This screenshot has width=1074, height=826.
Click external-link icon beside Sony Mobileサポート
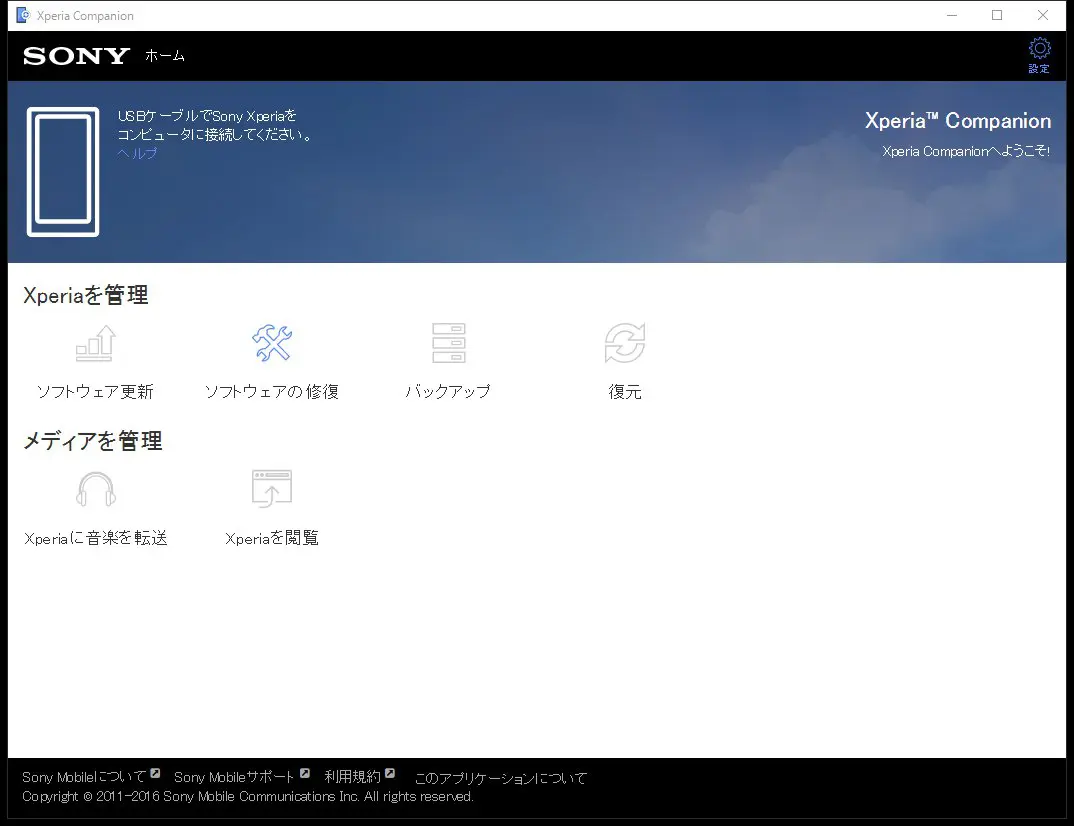(x=305, y=773)
